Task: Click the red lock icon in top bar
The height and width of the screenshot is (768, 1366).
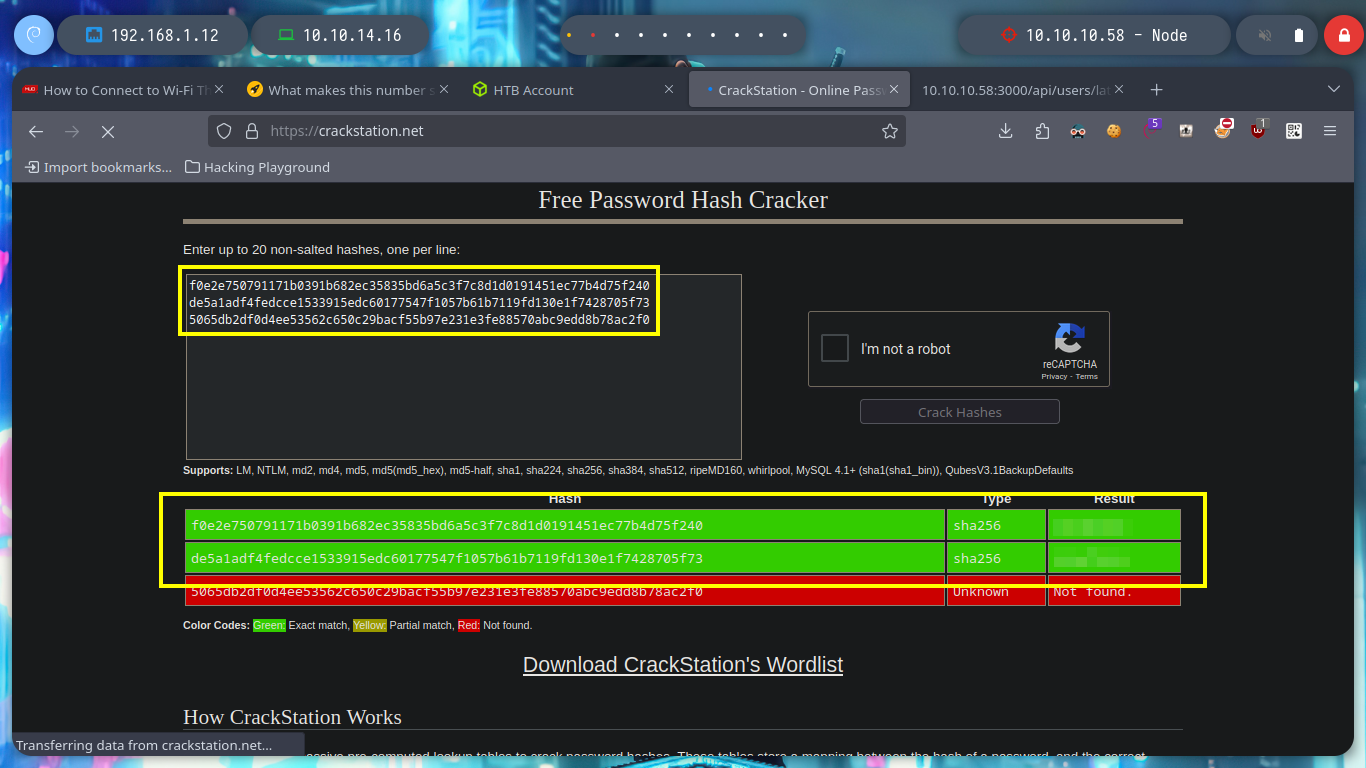Action: click(x=1343, y=35)
